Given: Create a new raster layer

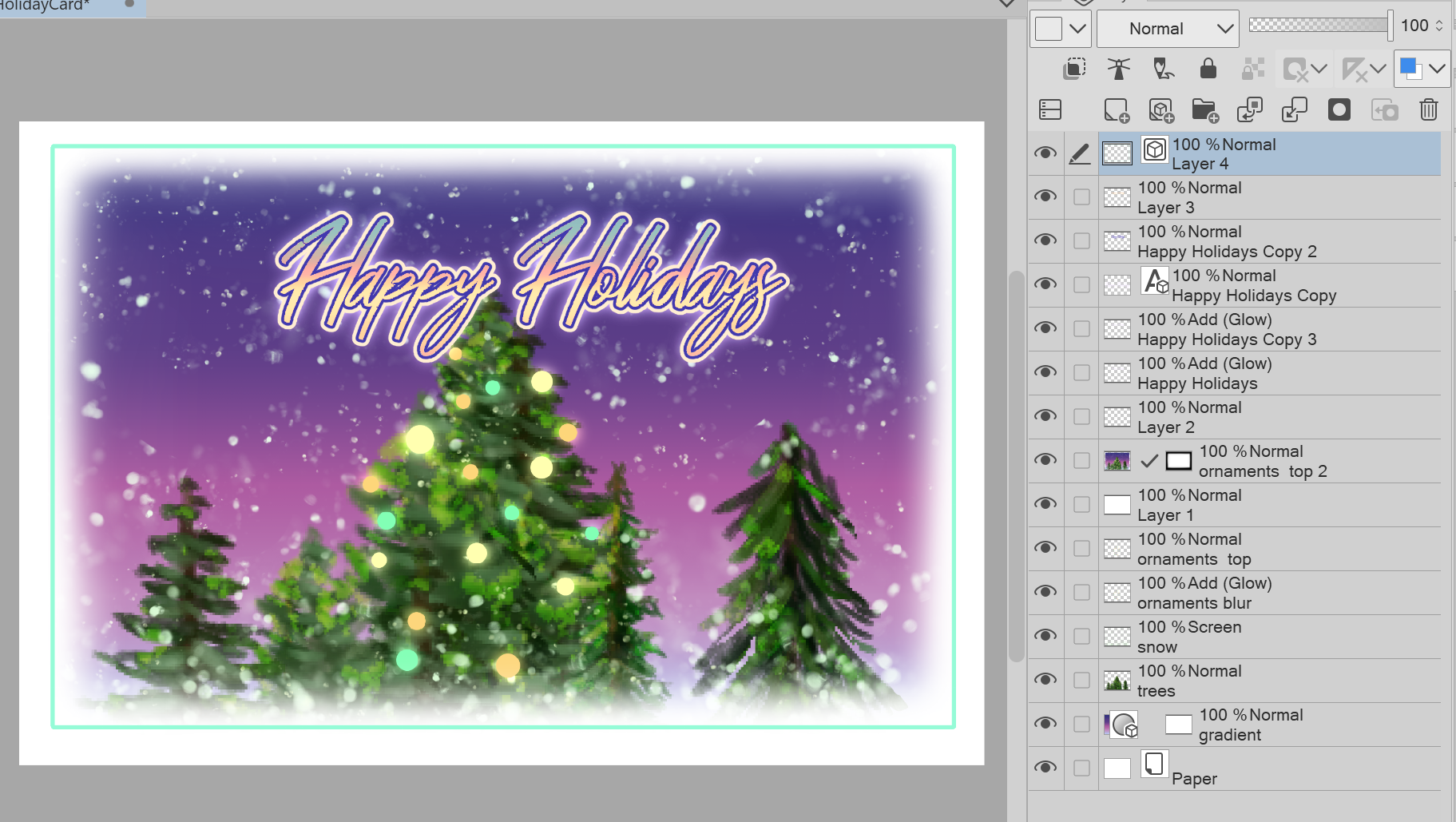Looking at the screenshot, I should pyautogui.click(x=1117, y=110).
